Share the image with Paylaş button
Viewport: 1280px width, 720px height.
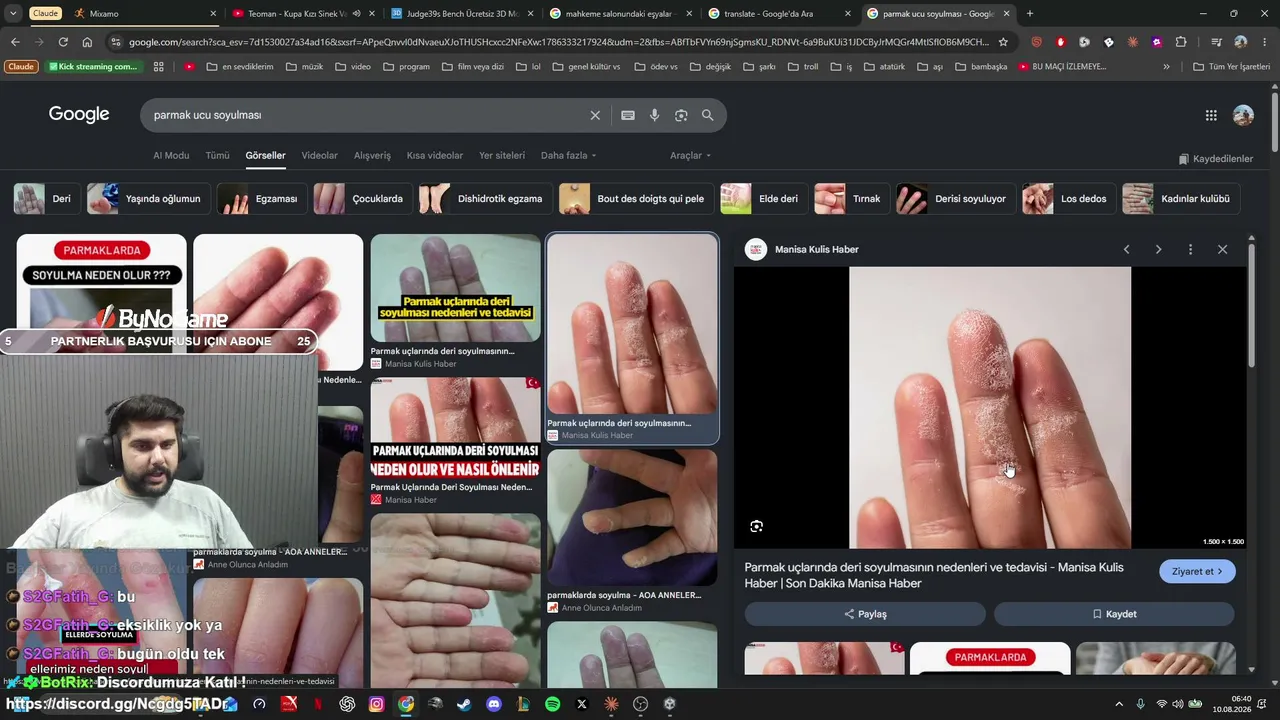pyautogui.click(x=865, y=614)
